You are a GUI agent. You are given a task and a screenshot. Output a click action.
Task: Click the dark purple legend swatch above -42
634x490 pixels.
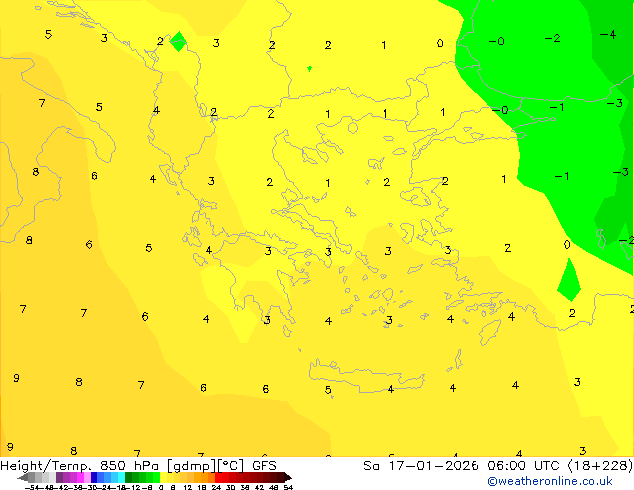59,477
